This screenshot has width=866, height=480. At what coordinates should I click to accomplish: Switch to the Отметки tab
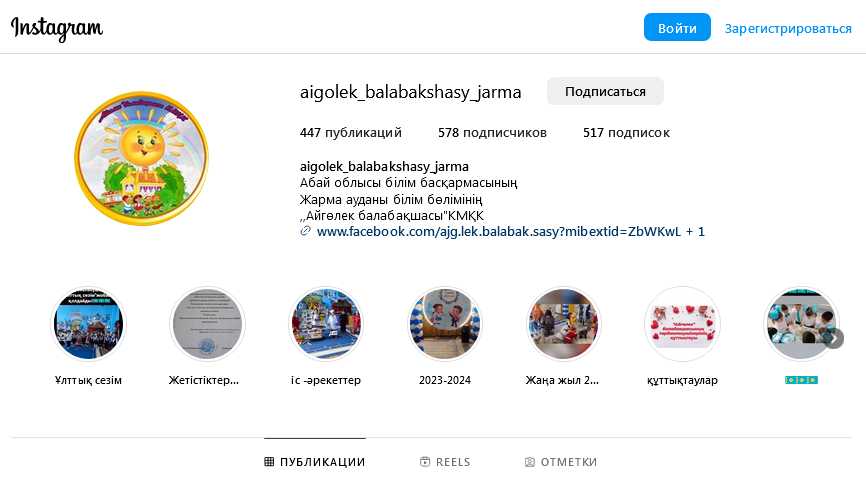(561, 462)
